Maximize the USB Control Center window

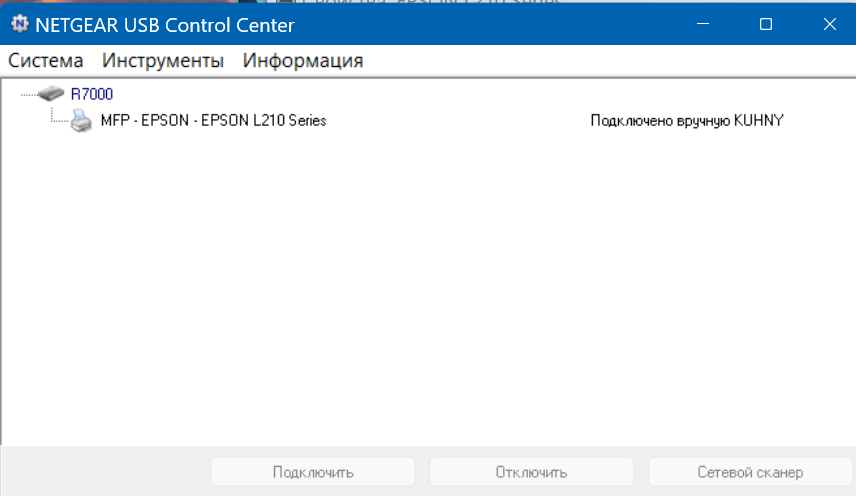tap(766, 24)
